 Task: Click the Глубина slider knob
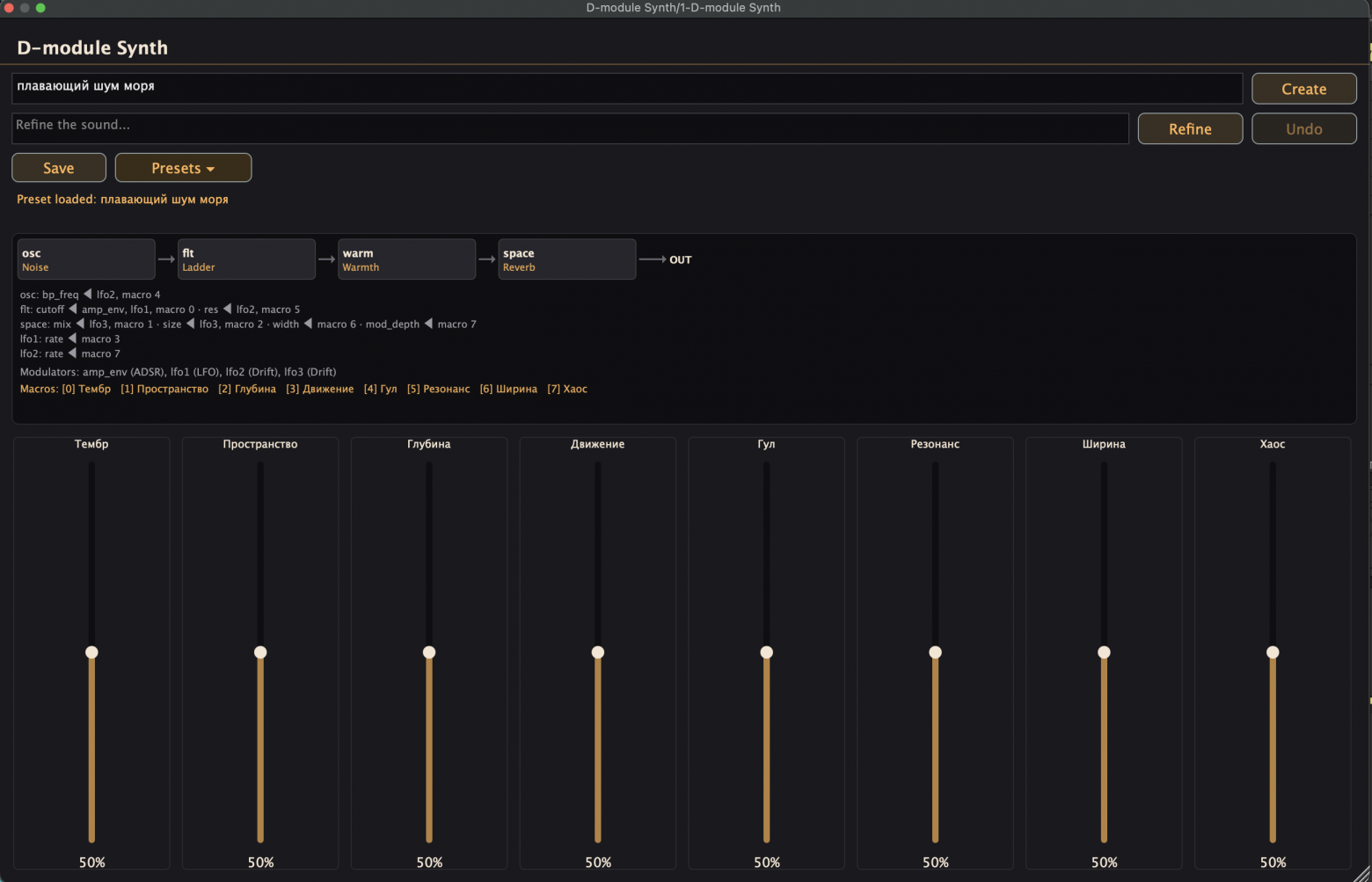click(x=429, y=652)
